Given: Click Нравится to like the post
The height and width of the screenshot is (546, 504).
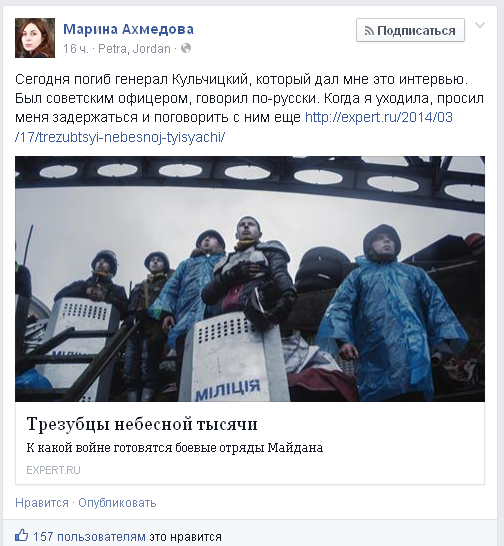Looking at the screenshot, I should (42, 503).
